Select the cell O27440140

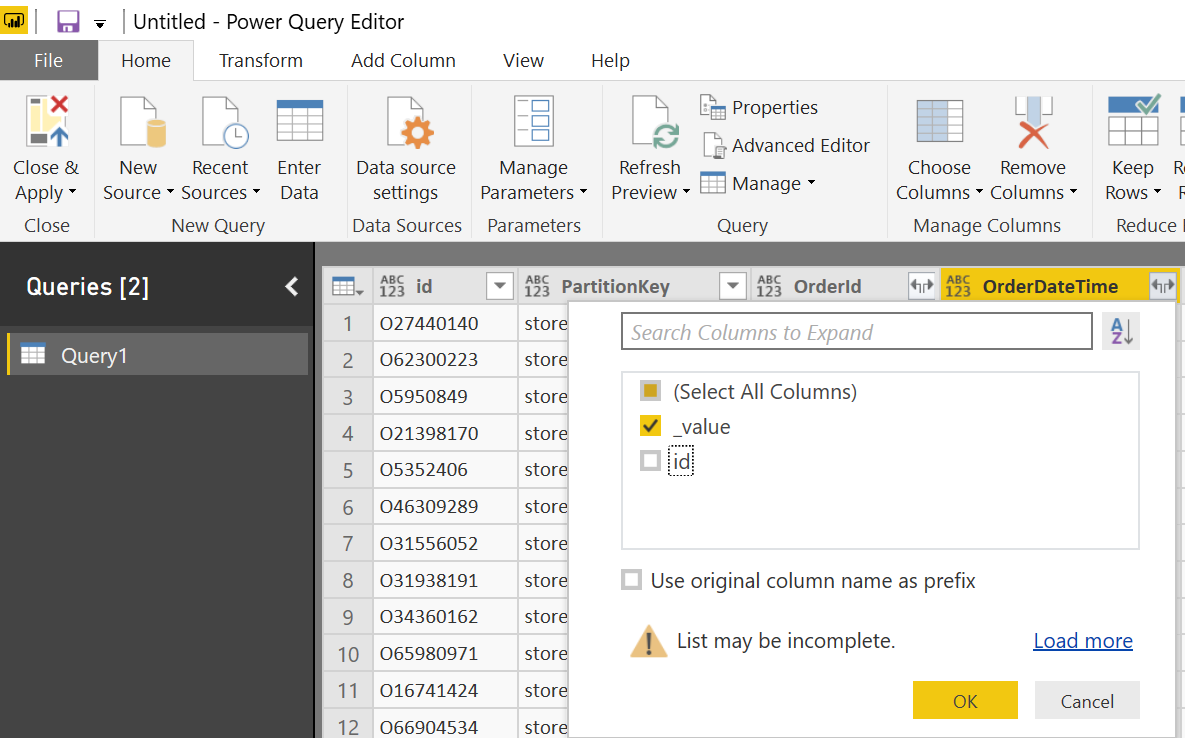pyautogui.click(x=445, y=323)
